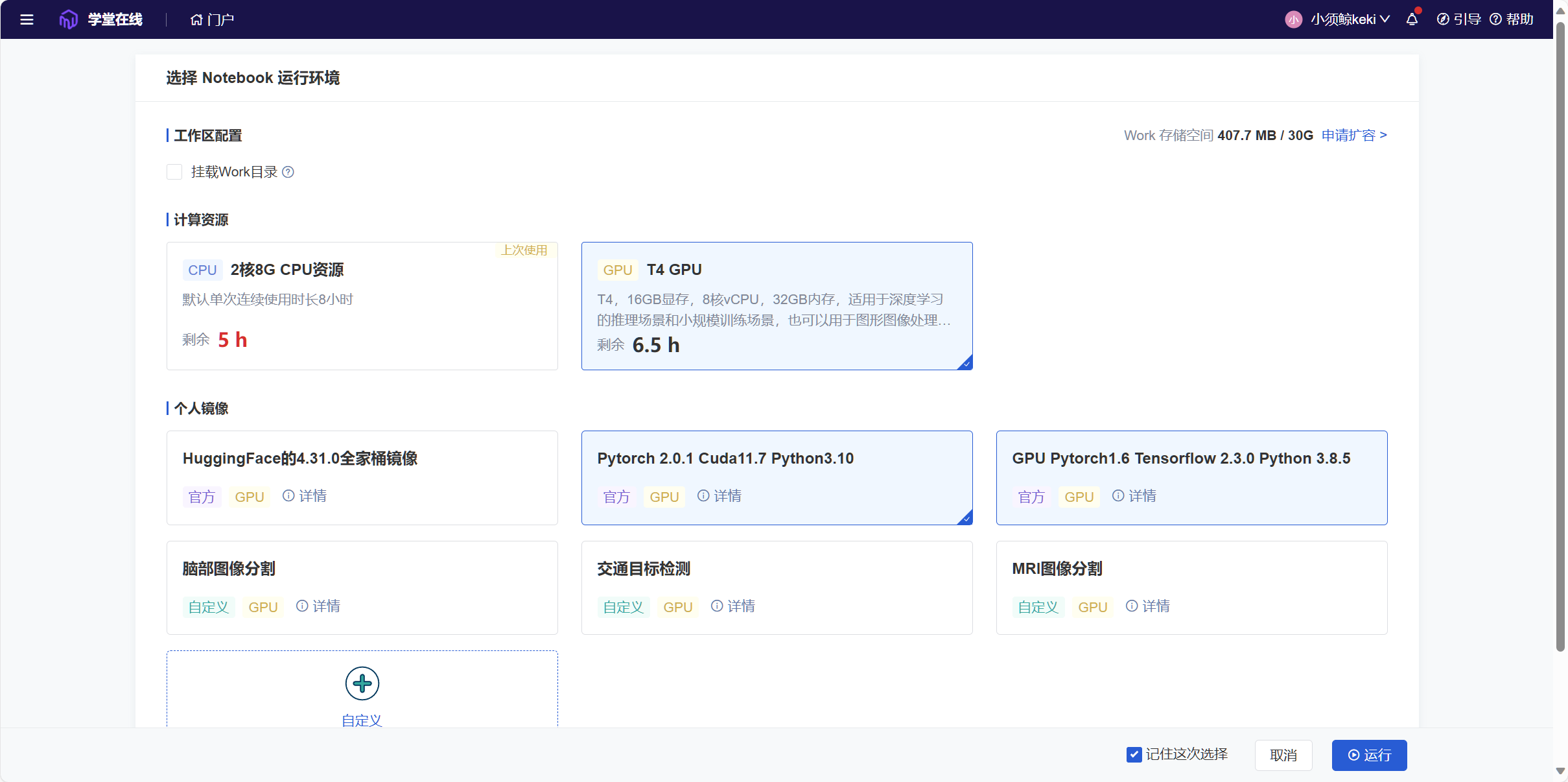Click info icon on HuggingFace image card

[x=288, y=496]
